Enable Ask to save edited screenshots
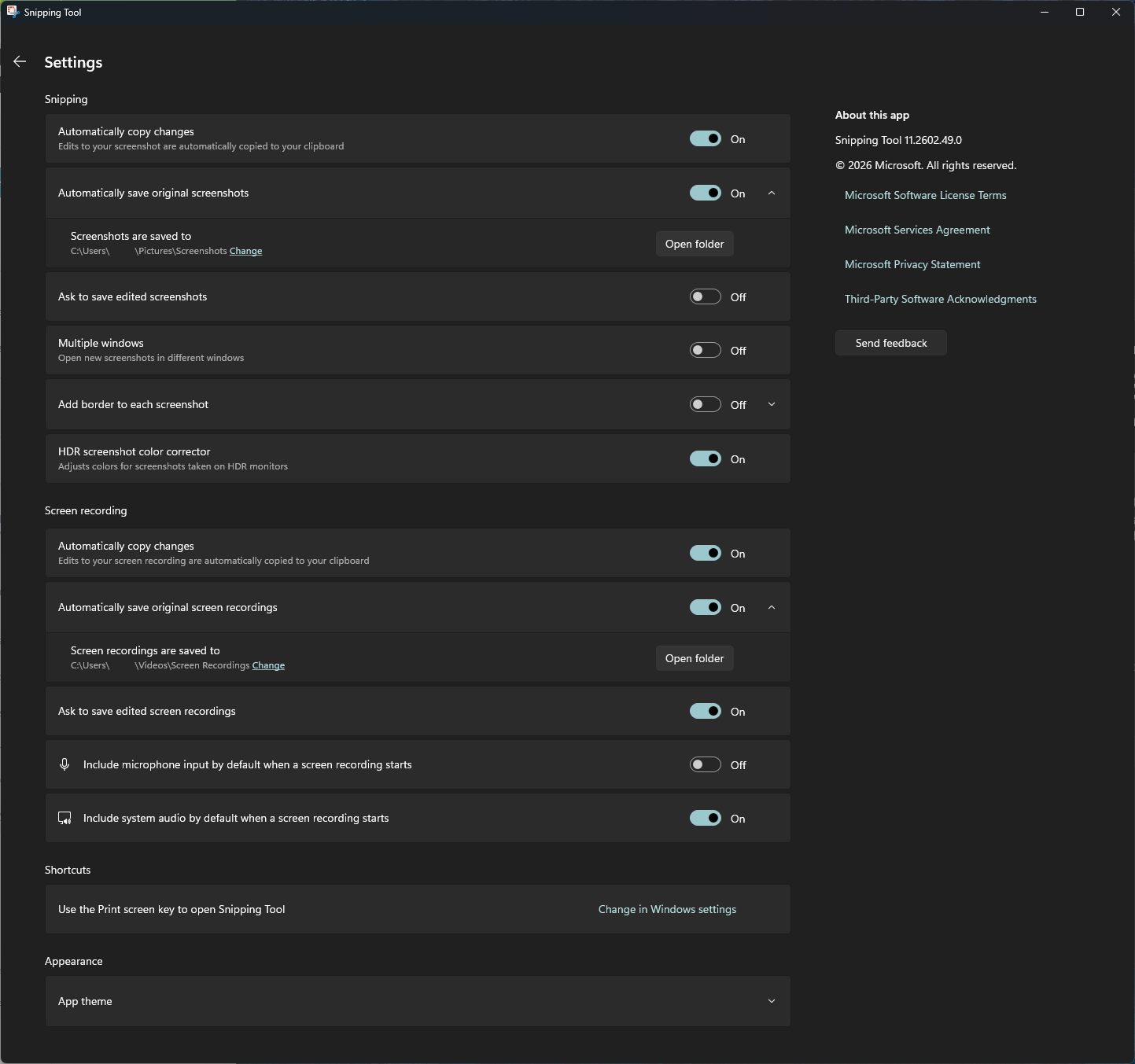This screenshot has width=1135, height=1064. (x=706, y=296)
